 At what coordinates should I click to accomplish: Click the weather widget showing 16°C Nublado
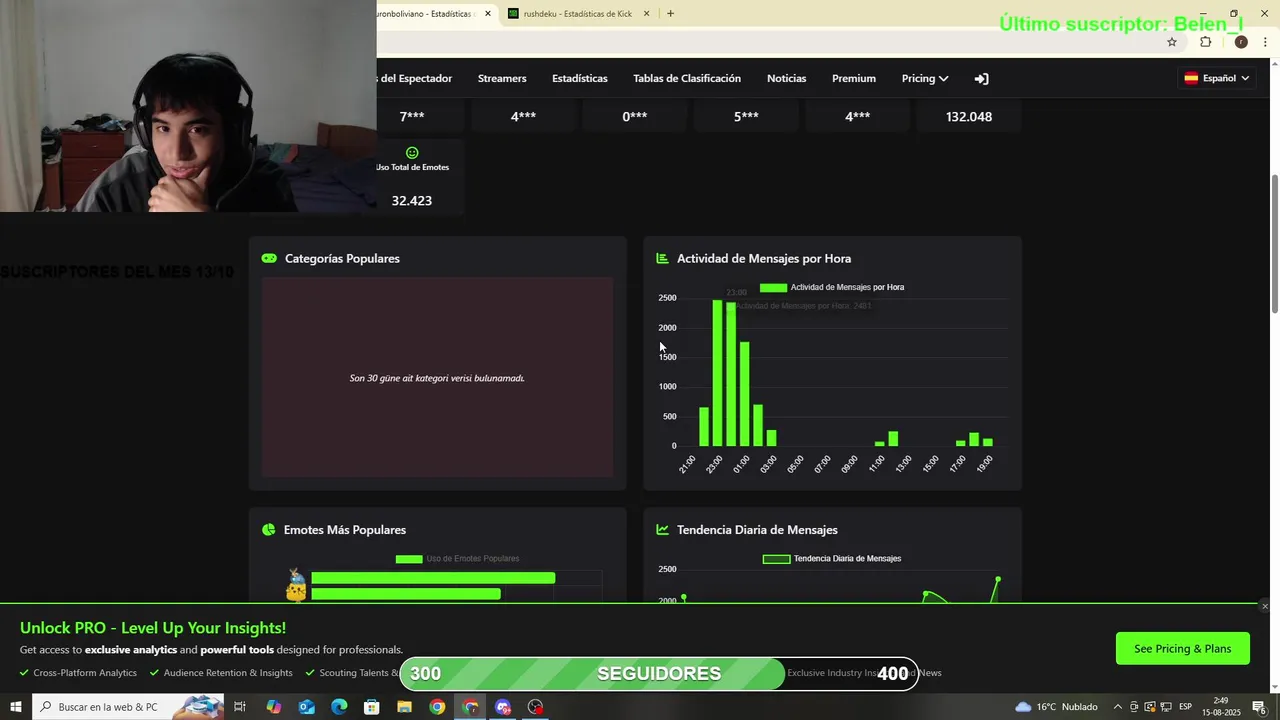pyautogui.click(x=1056, y=707)
